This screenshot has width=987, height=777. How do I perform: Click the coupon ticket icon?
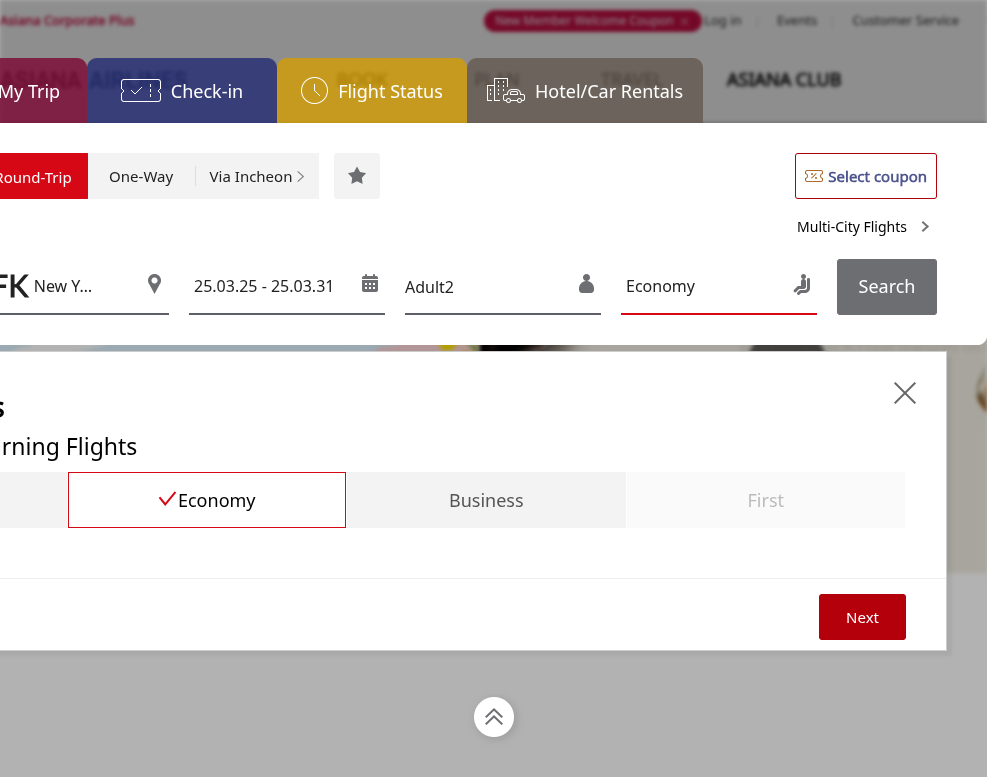pos(814,176)
